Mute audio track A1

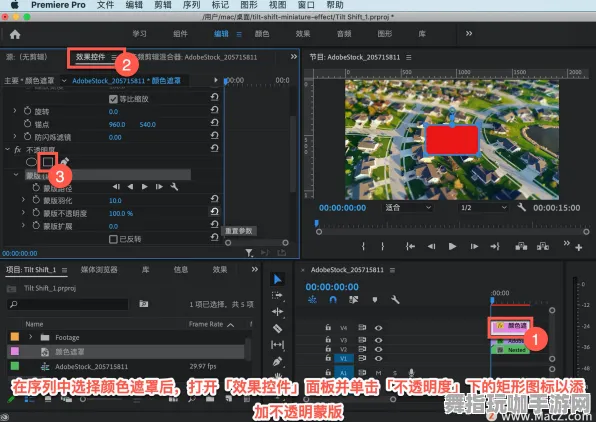(378, 373)
